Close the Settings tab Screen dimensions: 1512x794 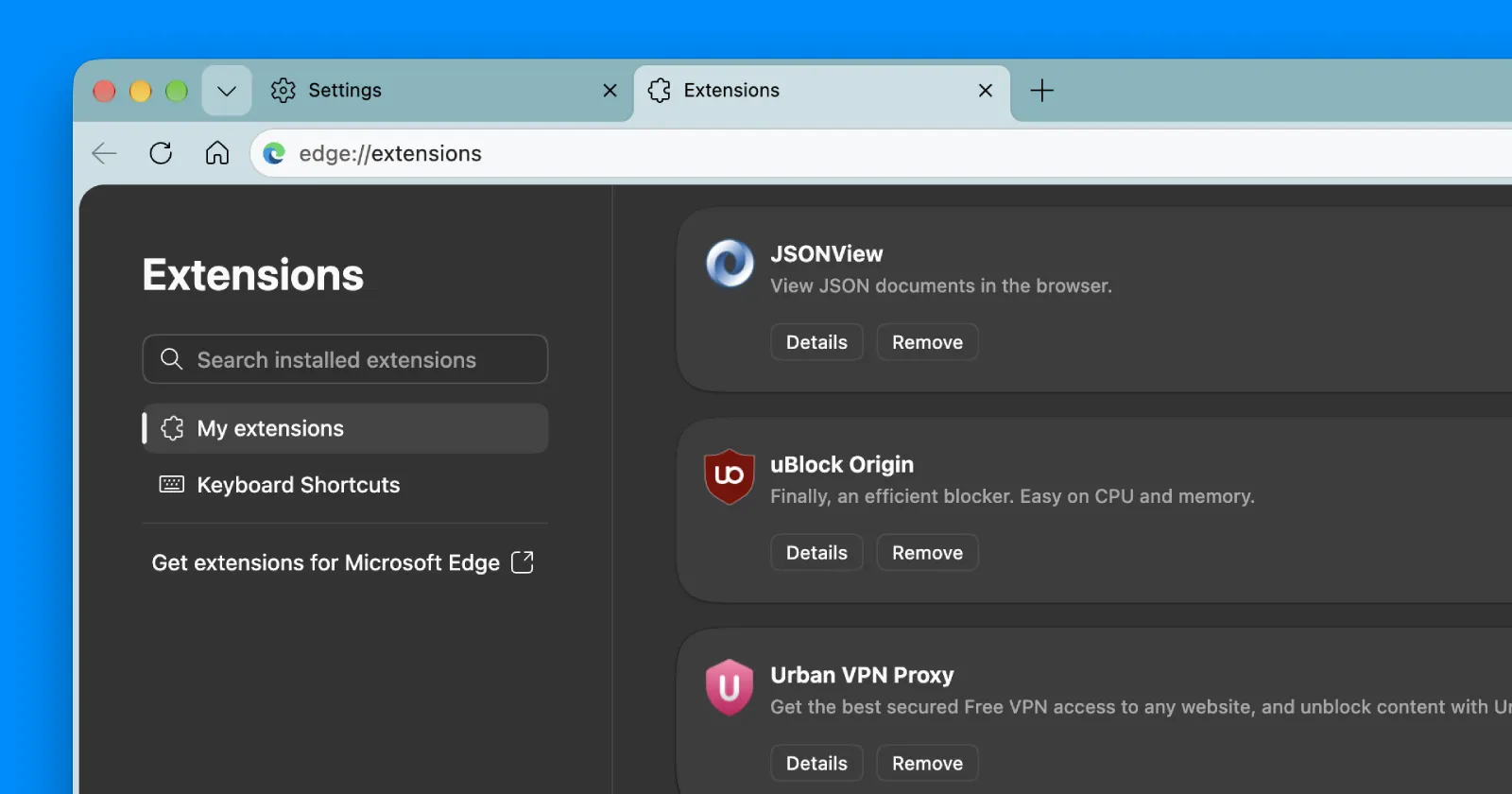point(610,91)
